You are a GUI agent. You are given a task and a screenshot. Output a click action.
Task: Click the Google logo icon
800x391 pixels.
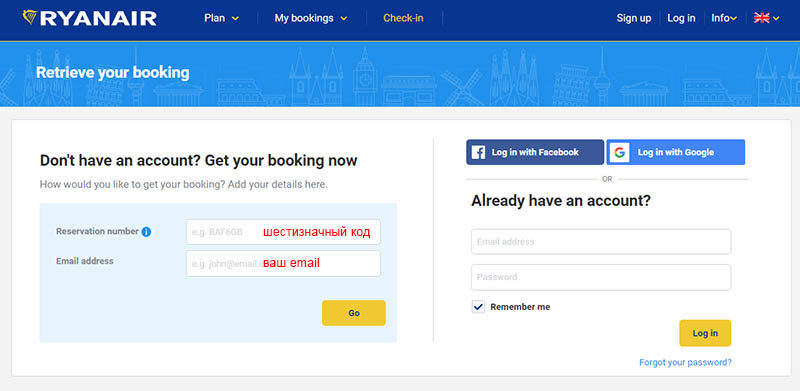coord(619,152)
